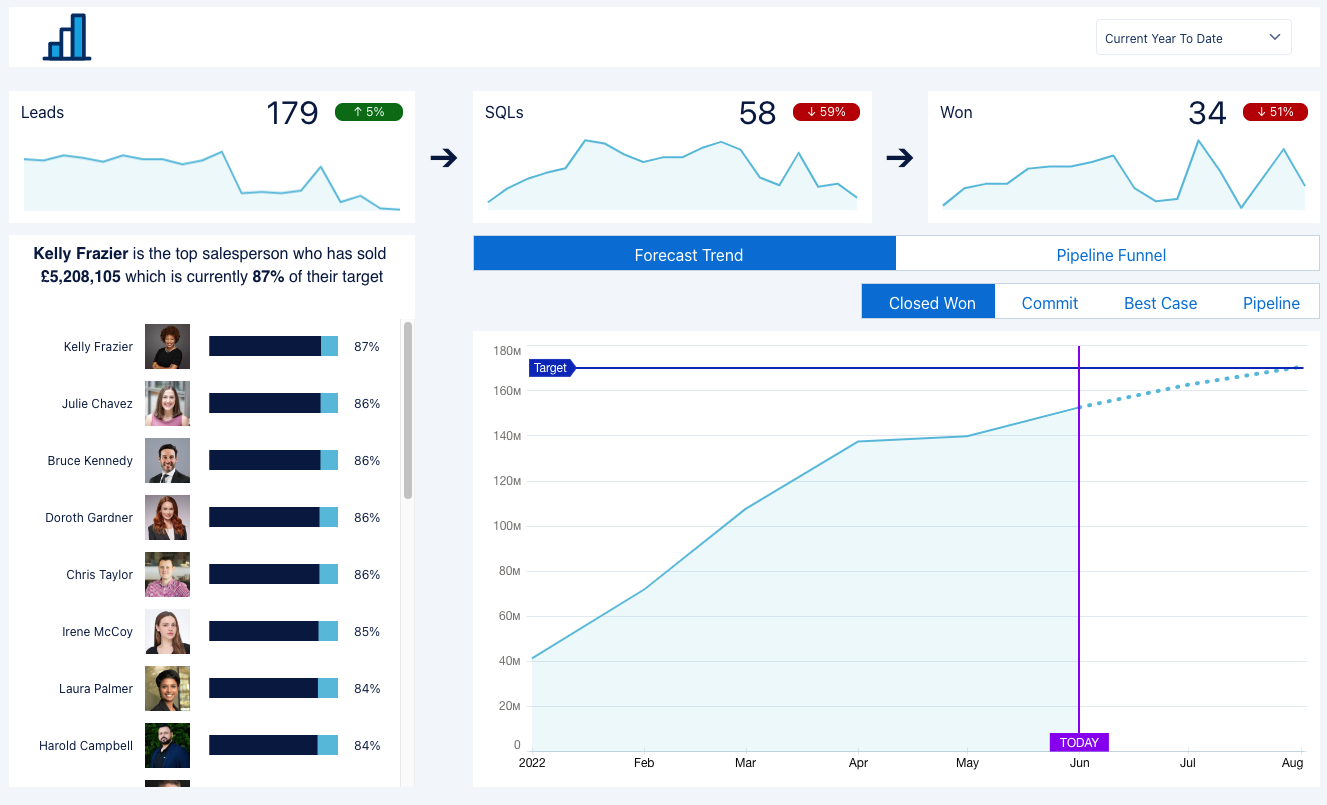
Task: Select the Pipeline forecast option
Action: click(x=1271, y=303)
